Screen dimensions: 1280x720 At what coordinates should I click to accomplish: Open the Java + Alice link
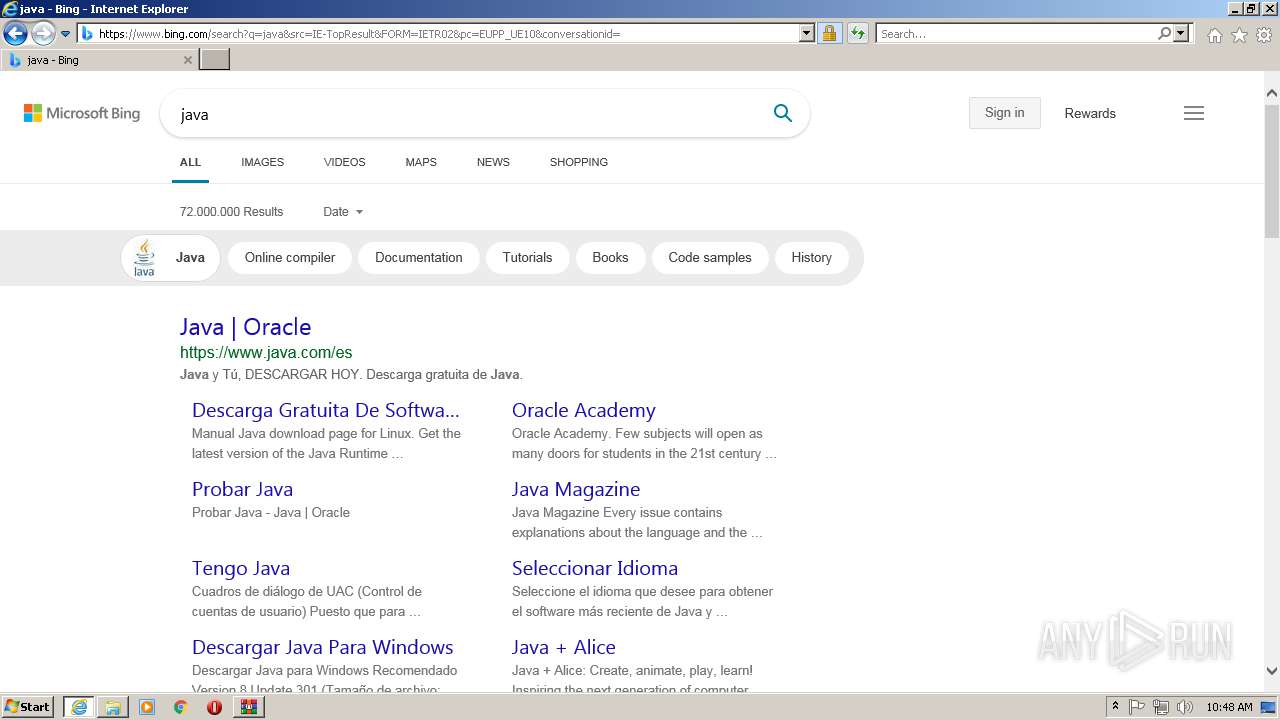(x=564, y=647)
